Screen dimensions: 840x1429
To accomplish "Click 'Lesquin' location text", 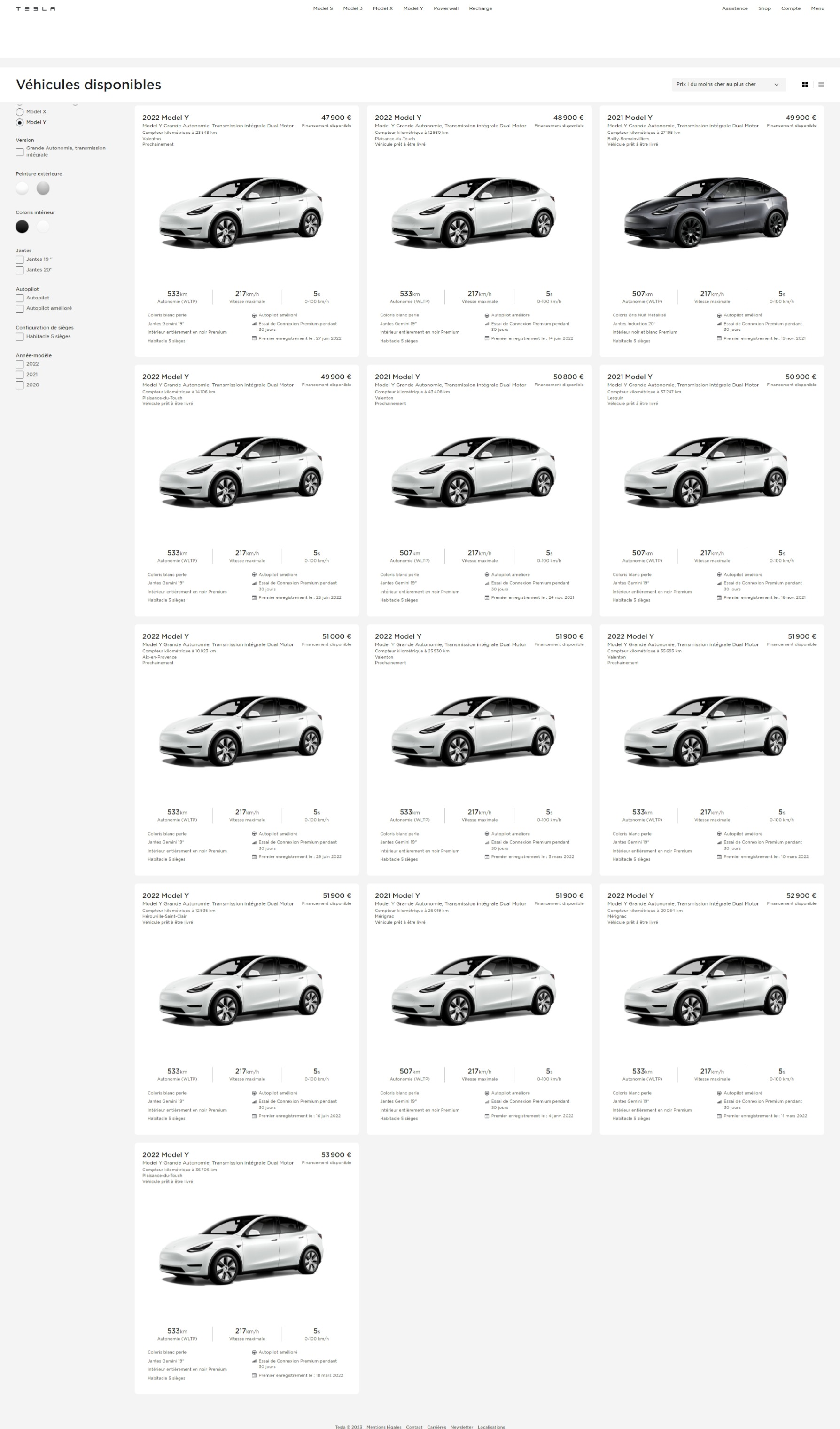I will (x=615, y=398).
